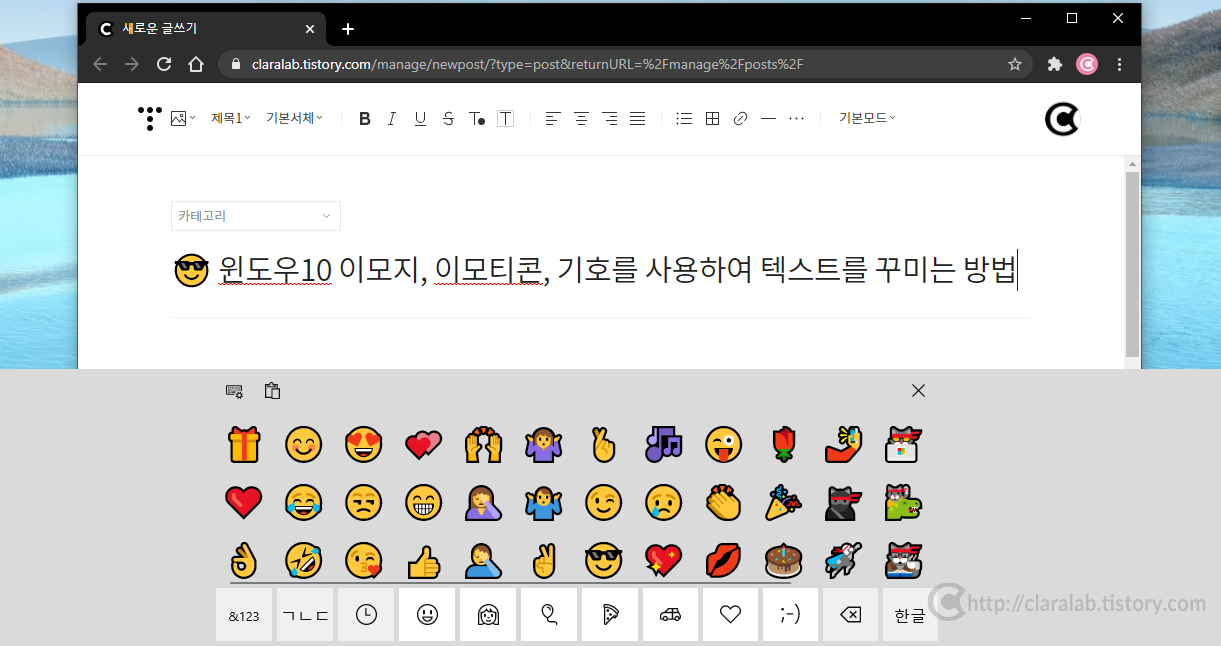This screenshot has height=646, width=1221.
Task: Close the emoji touch keyboard
Action: 918,391
